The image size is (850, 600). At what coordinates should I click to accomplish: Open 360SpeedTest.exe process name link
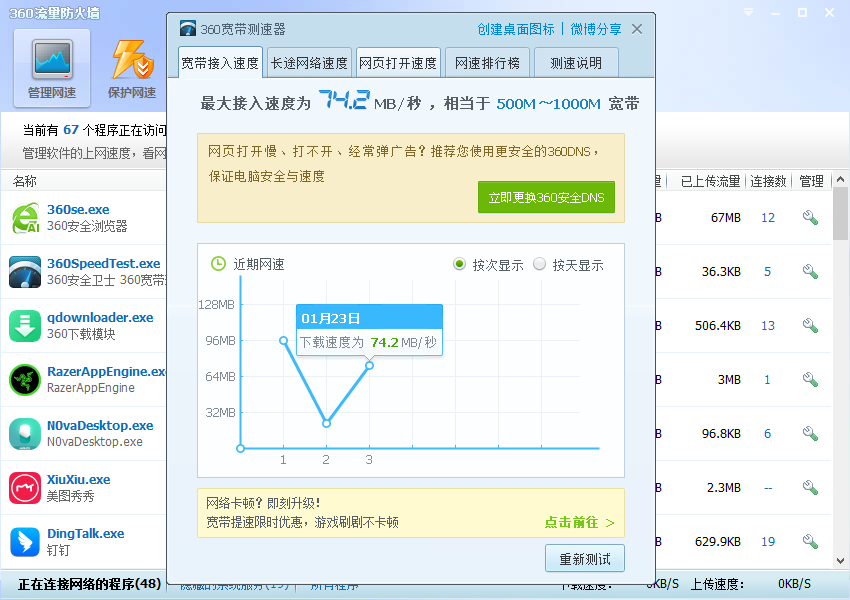(x=104, y=263)
